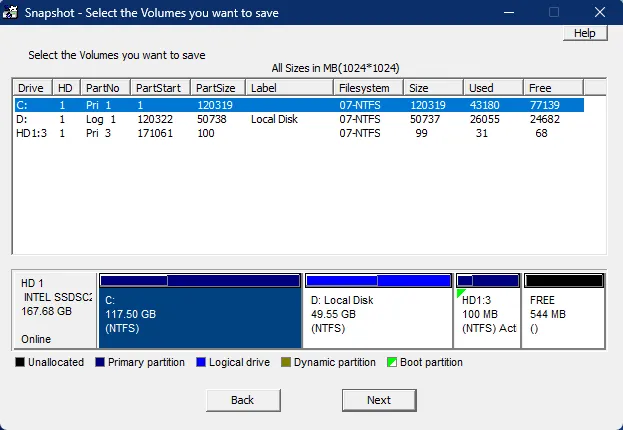Select the HD1:3 volume row

(299, 133)
